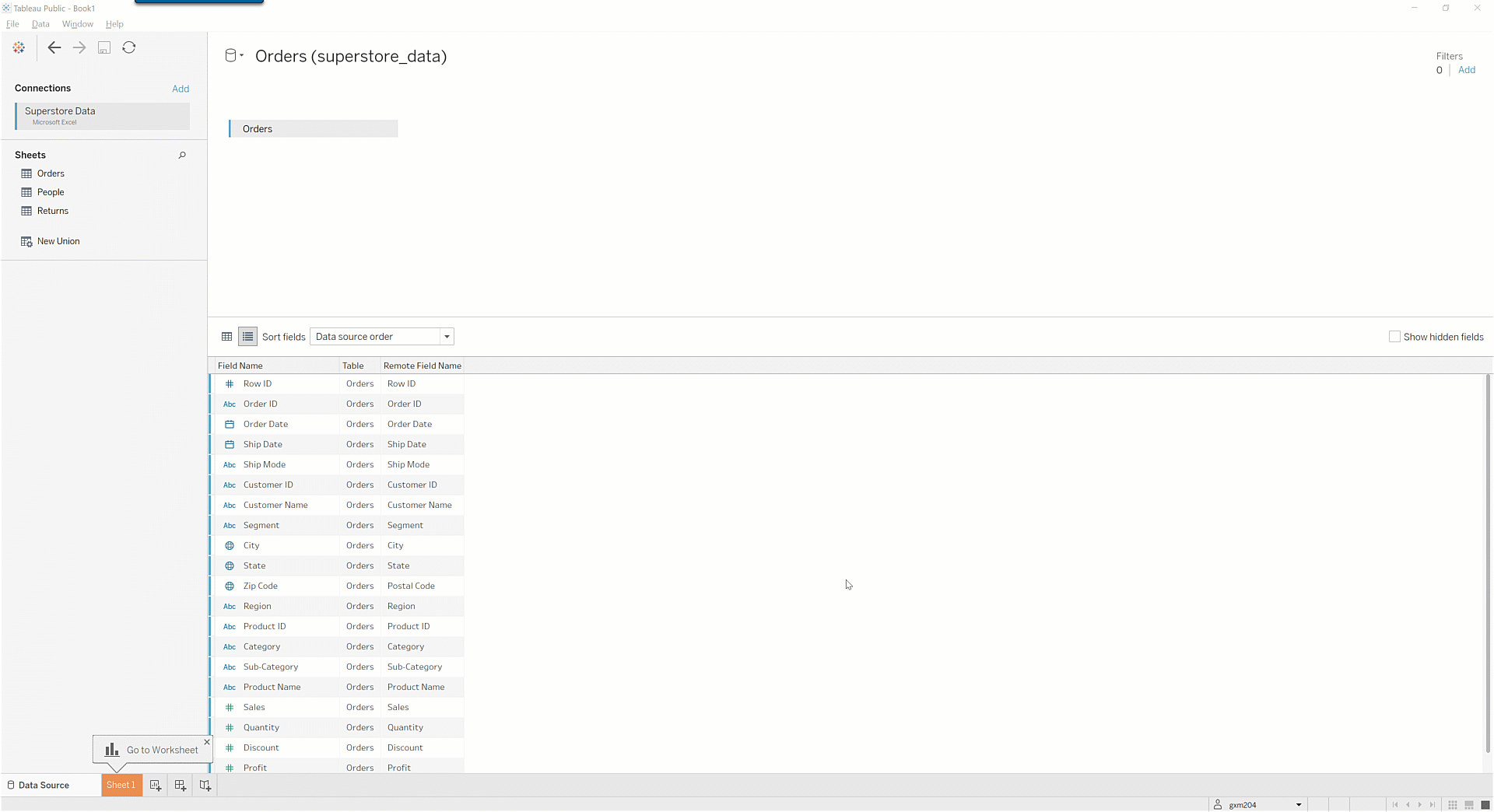Open the user account dropdown in the status bar
Viewport: 1494px width, 812px height.
(x=1298, y=805)
